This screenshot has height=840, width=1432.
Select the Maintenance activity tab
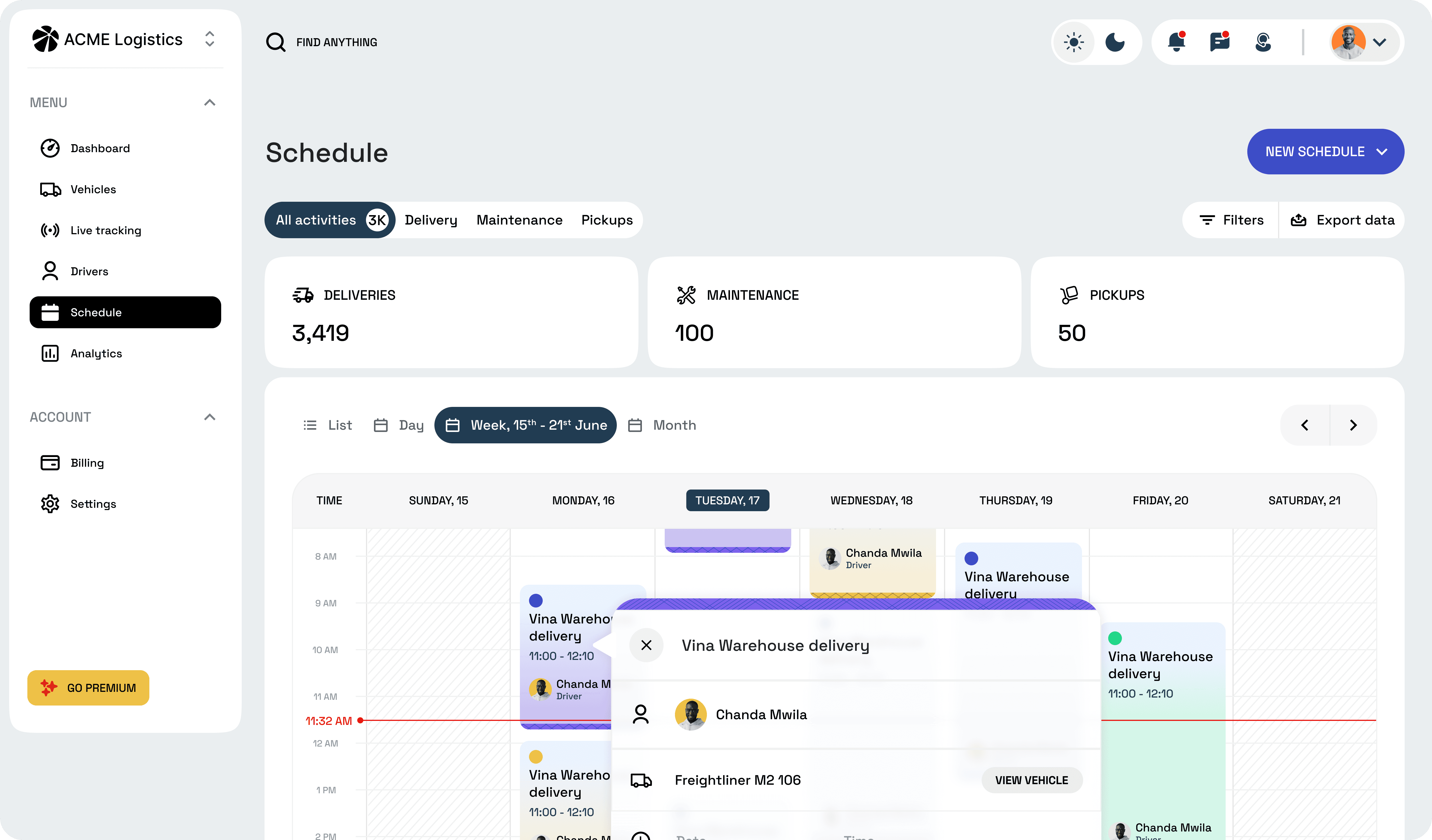(x=519, y=220)
